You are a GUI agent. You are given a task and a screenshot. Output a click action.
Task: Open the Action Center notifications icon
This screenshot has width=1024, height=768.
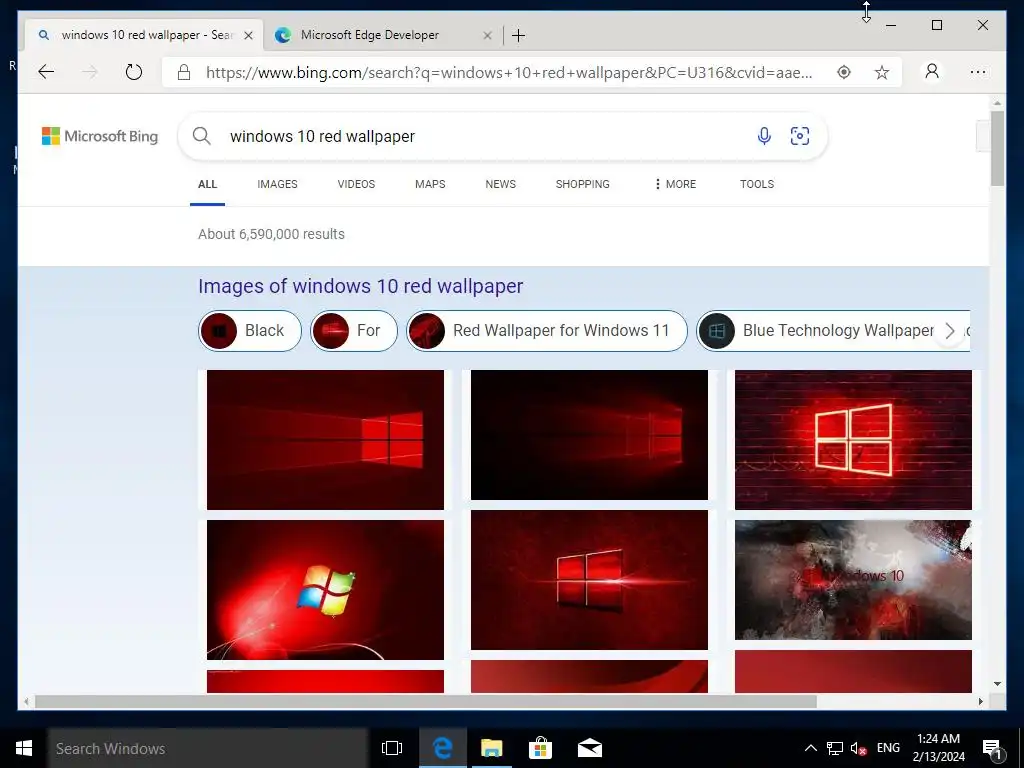(x=993, y=748)
